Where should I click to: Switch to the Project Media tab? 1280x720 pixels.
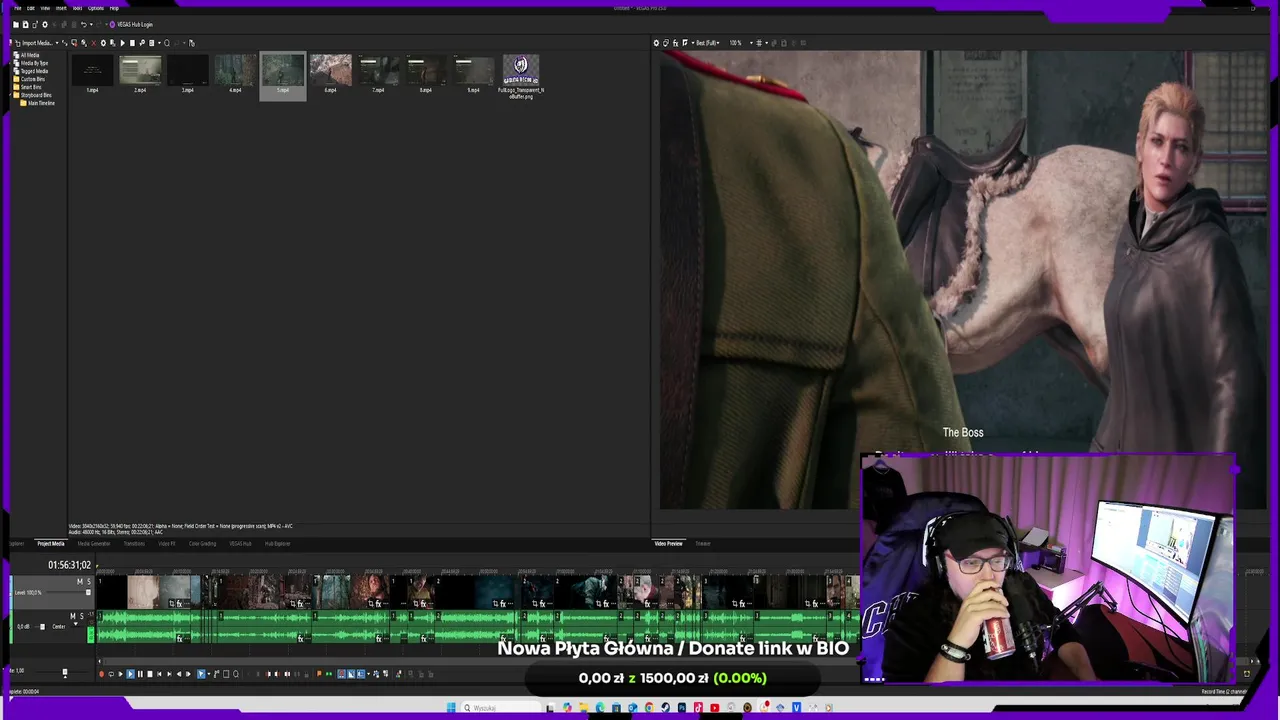pos(51,543)
